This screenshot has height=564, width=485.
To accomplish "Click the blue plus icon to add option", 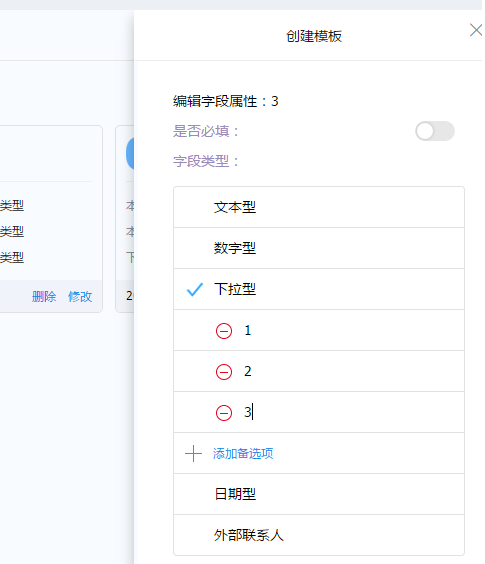I will [194, 454].
